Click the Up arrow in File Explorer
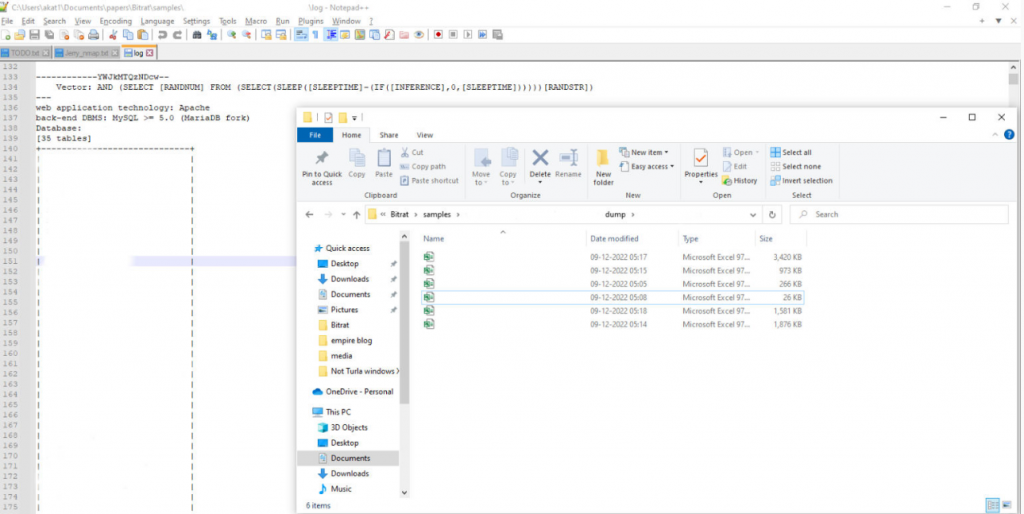Viewport: 1024px width, 514px height. (357, 214)
